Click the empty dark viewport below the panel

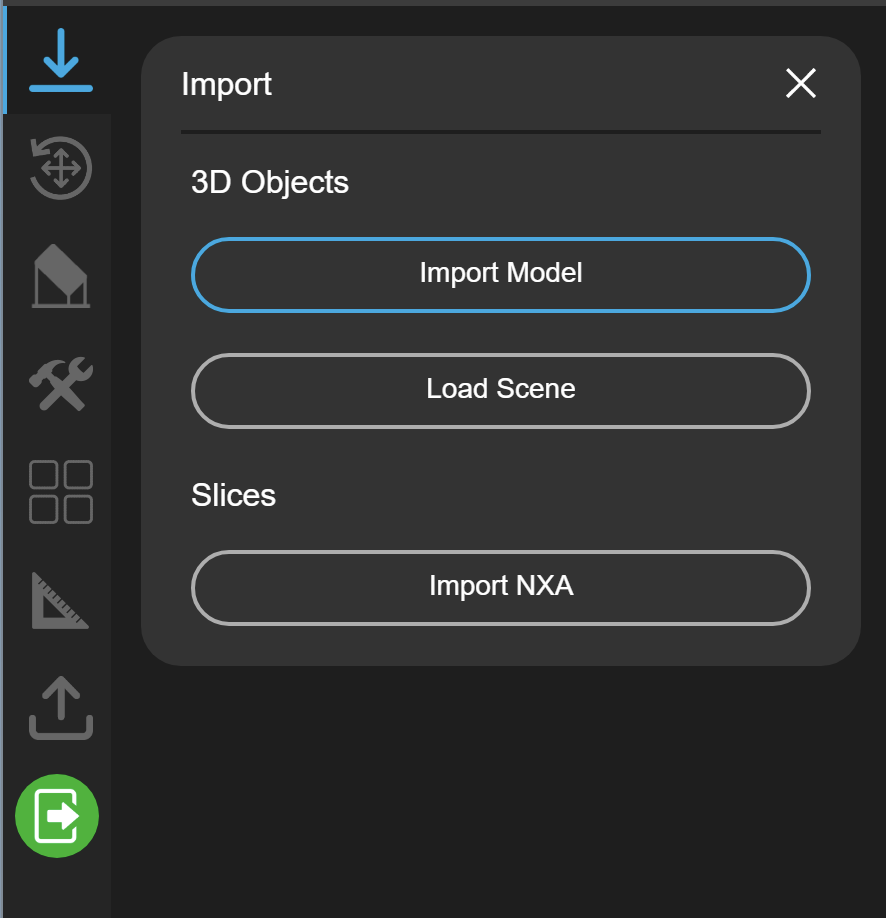pyautogui.click(x=498, y=790)
